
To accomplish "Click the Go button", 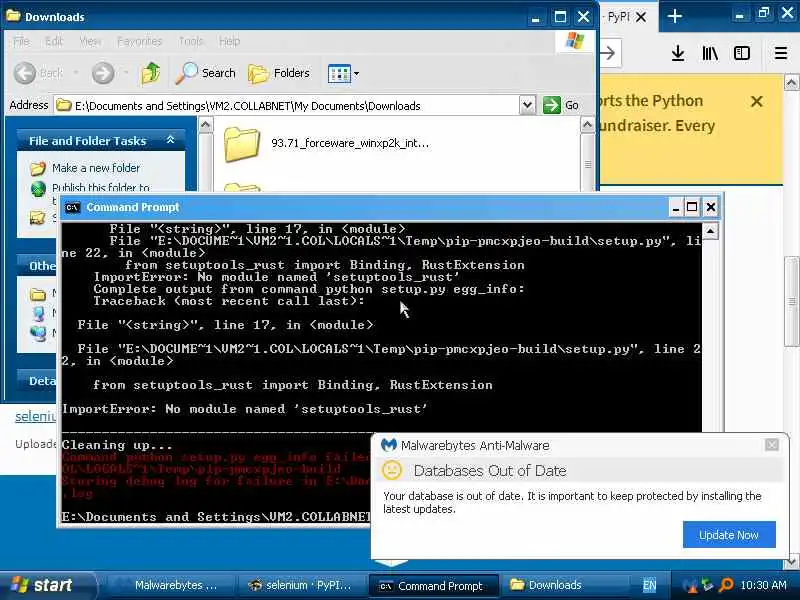I will (x=561, y=106).
